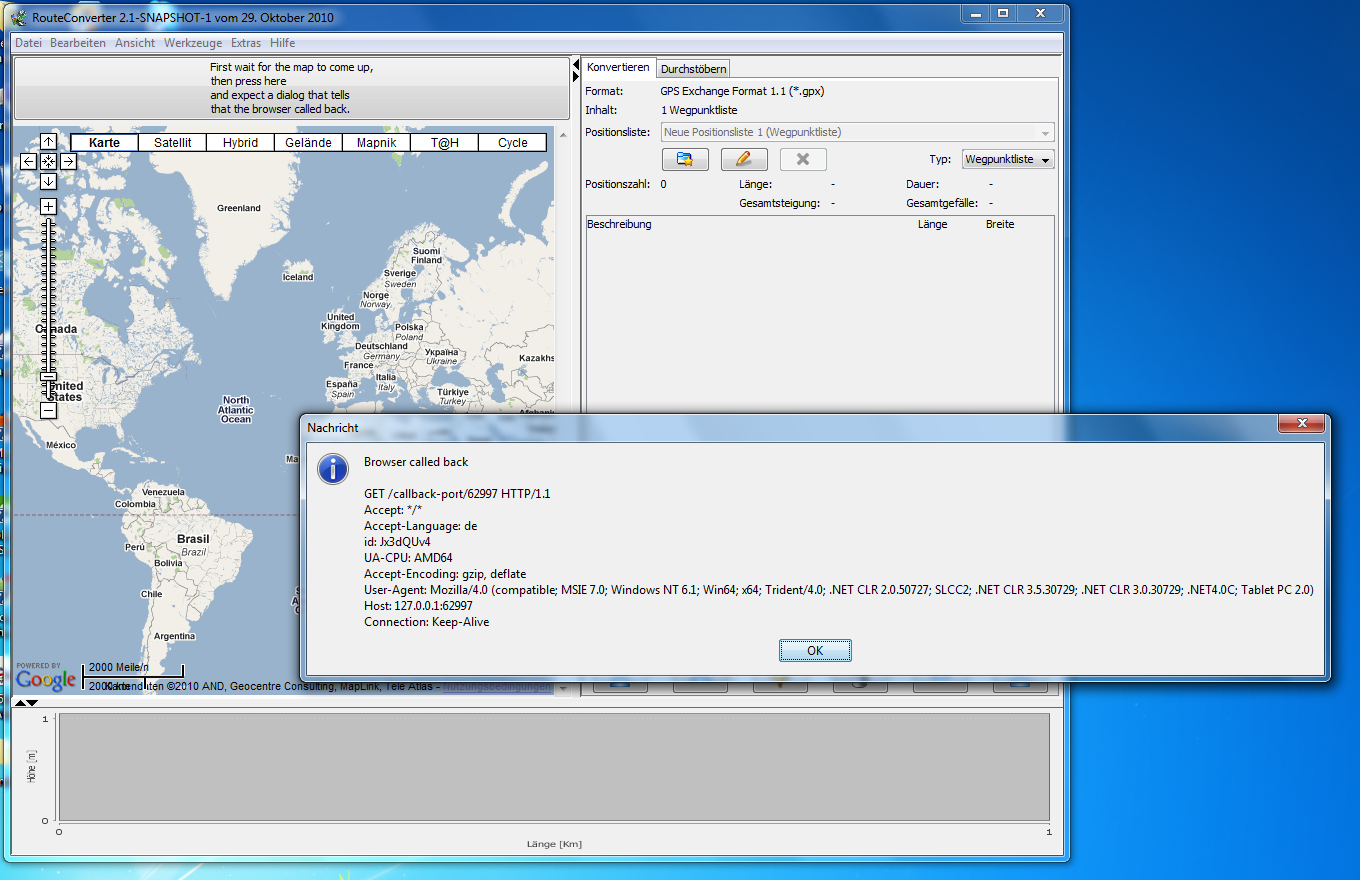Pan the map left with arrow button

[28, 161]
